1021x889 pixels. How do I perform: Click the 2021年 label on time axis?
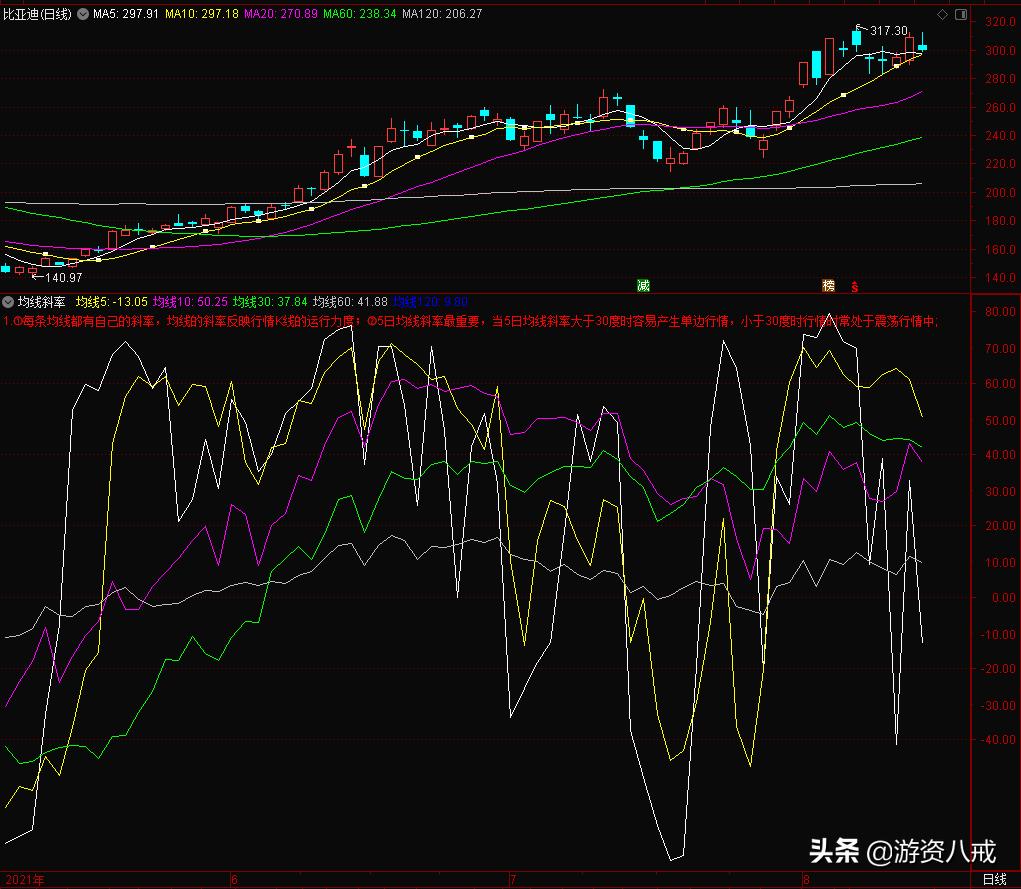(25, 880)
